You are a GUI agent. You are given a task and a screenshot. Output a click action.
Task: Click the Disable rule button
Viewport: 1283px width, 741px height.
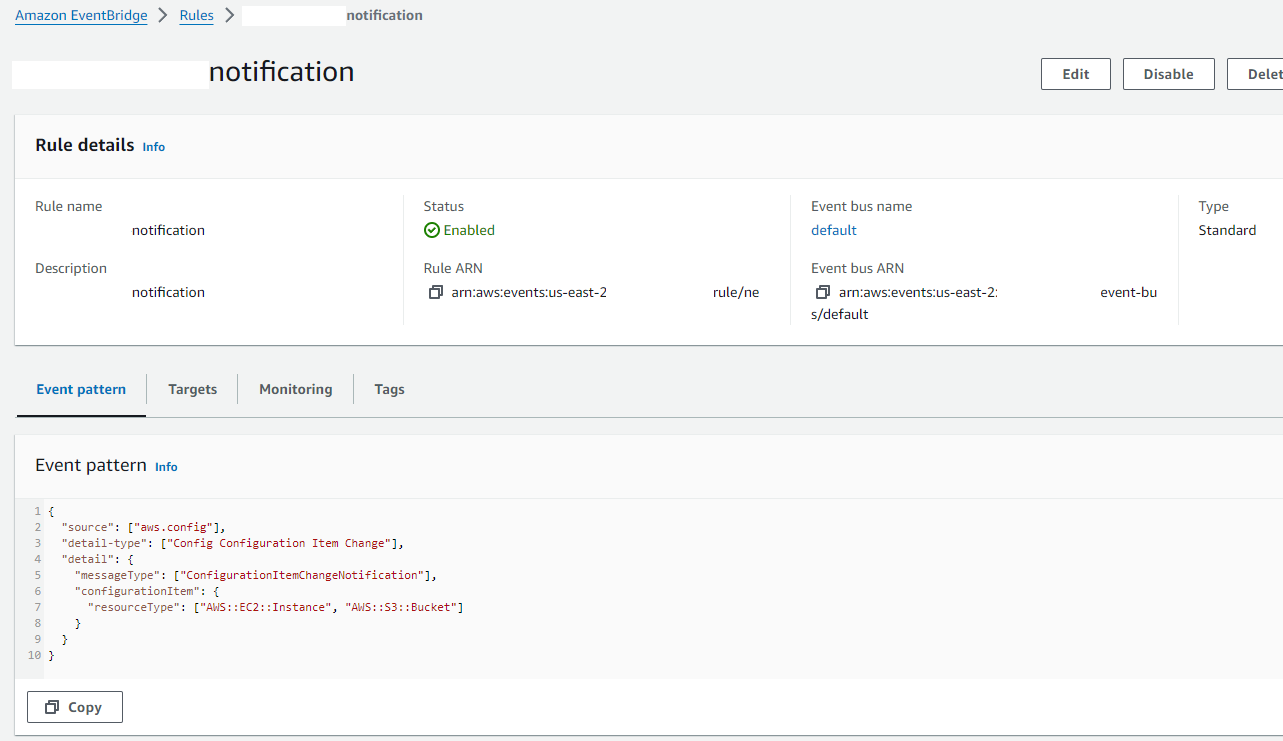(x=1169, y=74)
